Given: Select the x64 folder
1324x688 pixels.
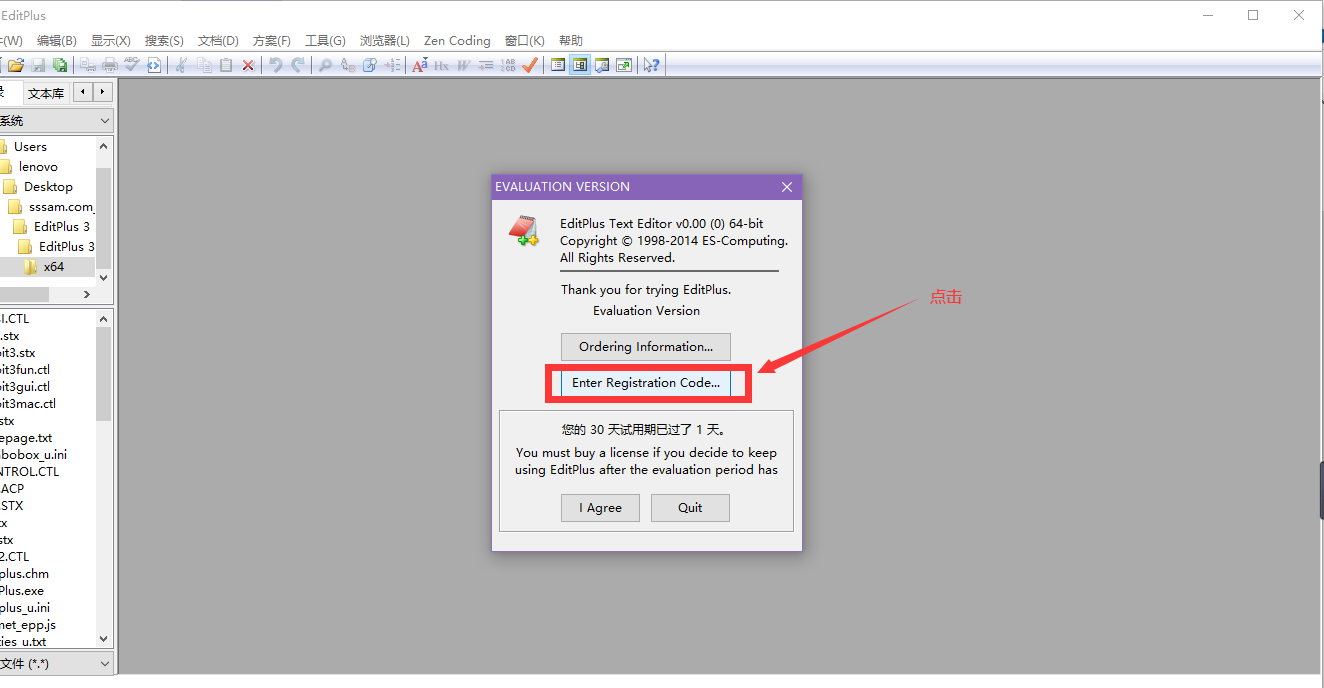Looking at the screenshot, I should [x=53, y=267].
